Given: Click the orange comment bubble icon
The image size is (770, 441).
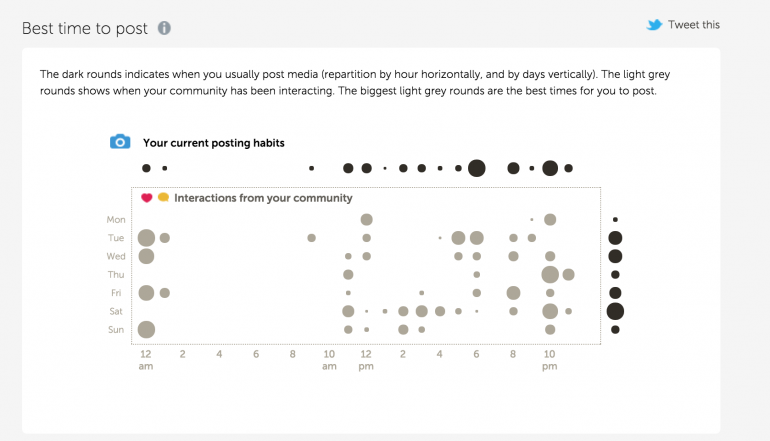Looking at the screenshot, I should click(x=163, y=198).
